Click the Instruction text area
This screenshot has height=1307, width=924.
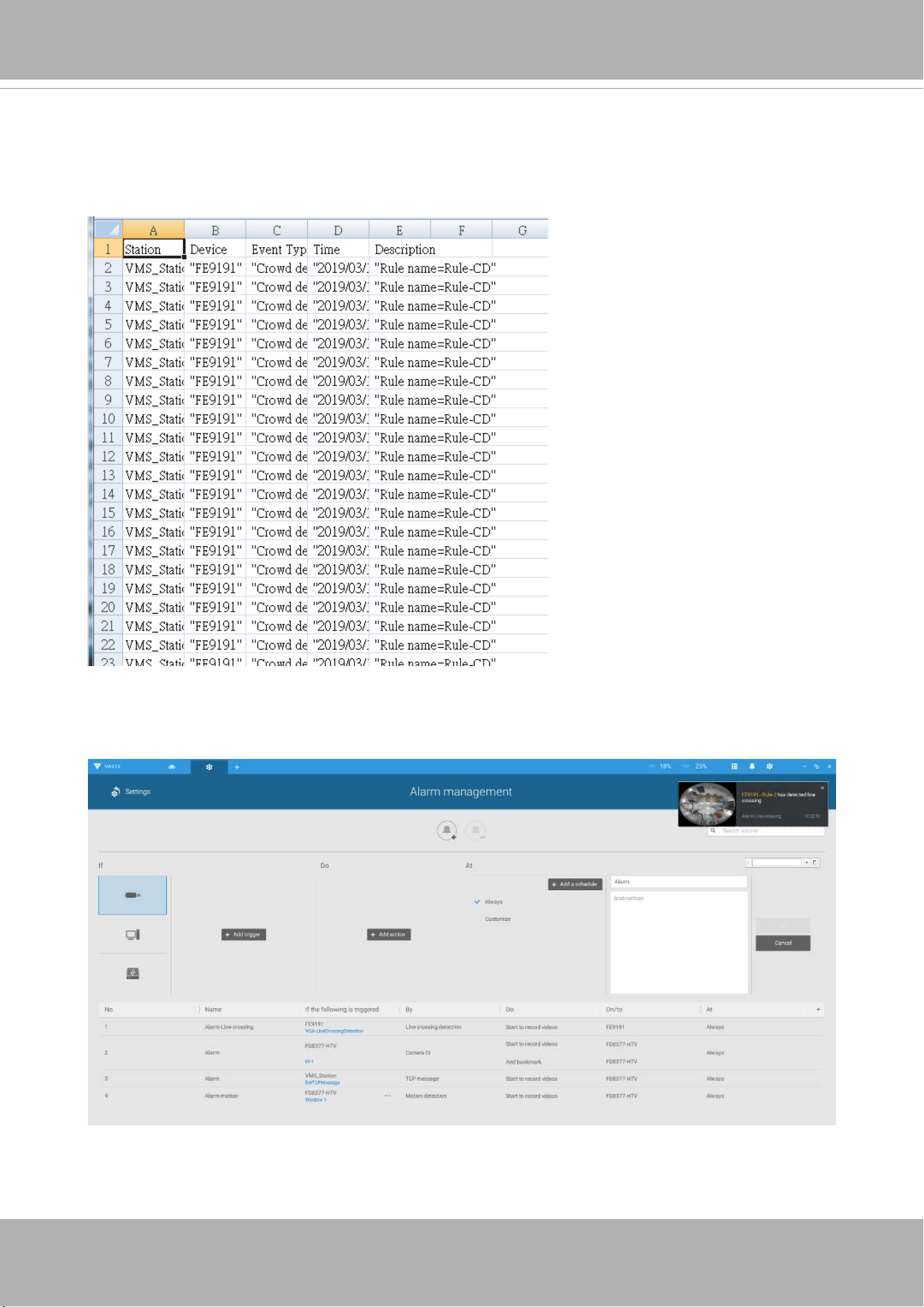678,942
